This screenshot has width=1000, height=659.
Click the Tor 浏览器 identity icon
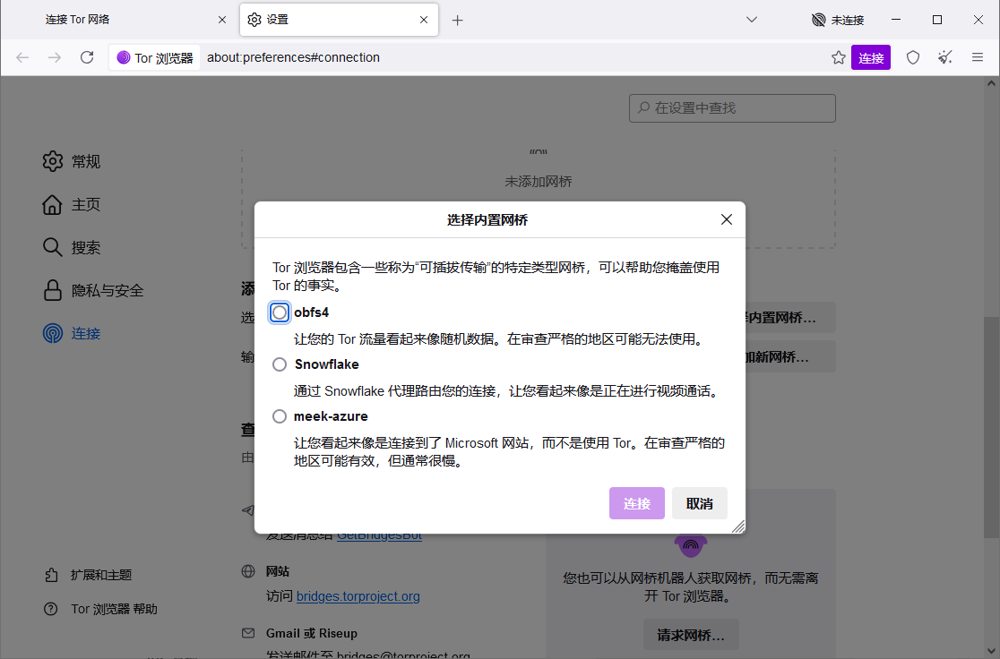[155, 58]
